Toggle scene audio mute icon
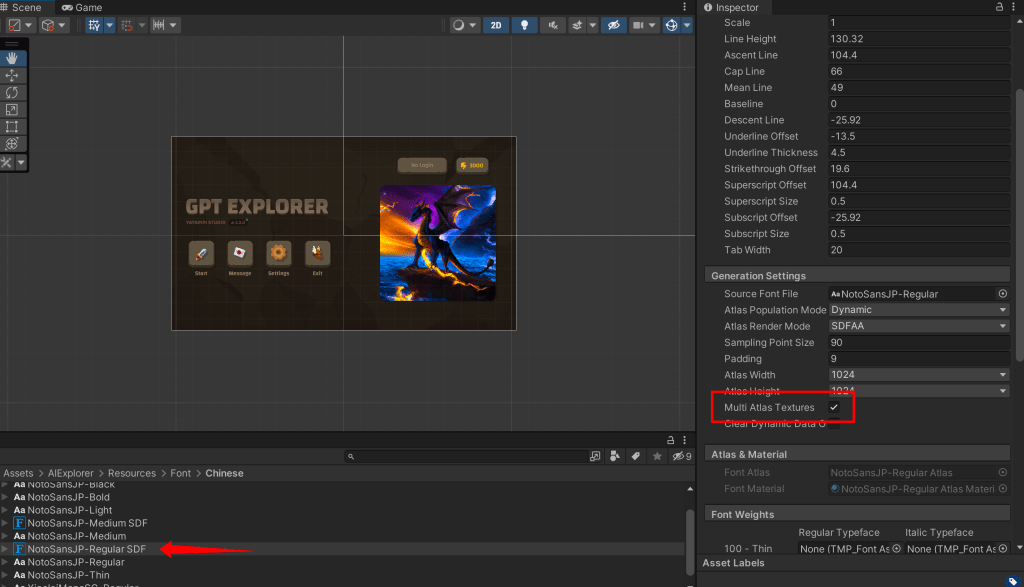The image size is (1024, 587). [x=552, y=25]
